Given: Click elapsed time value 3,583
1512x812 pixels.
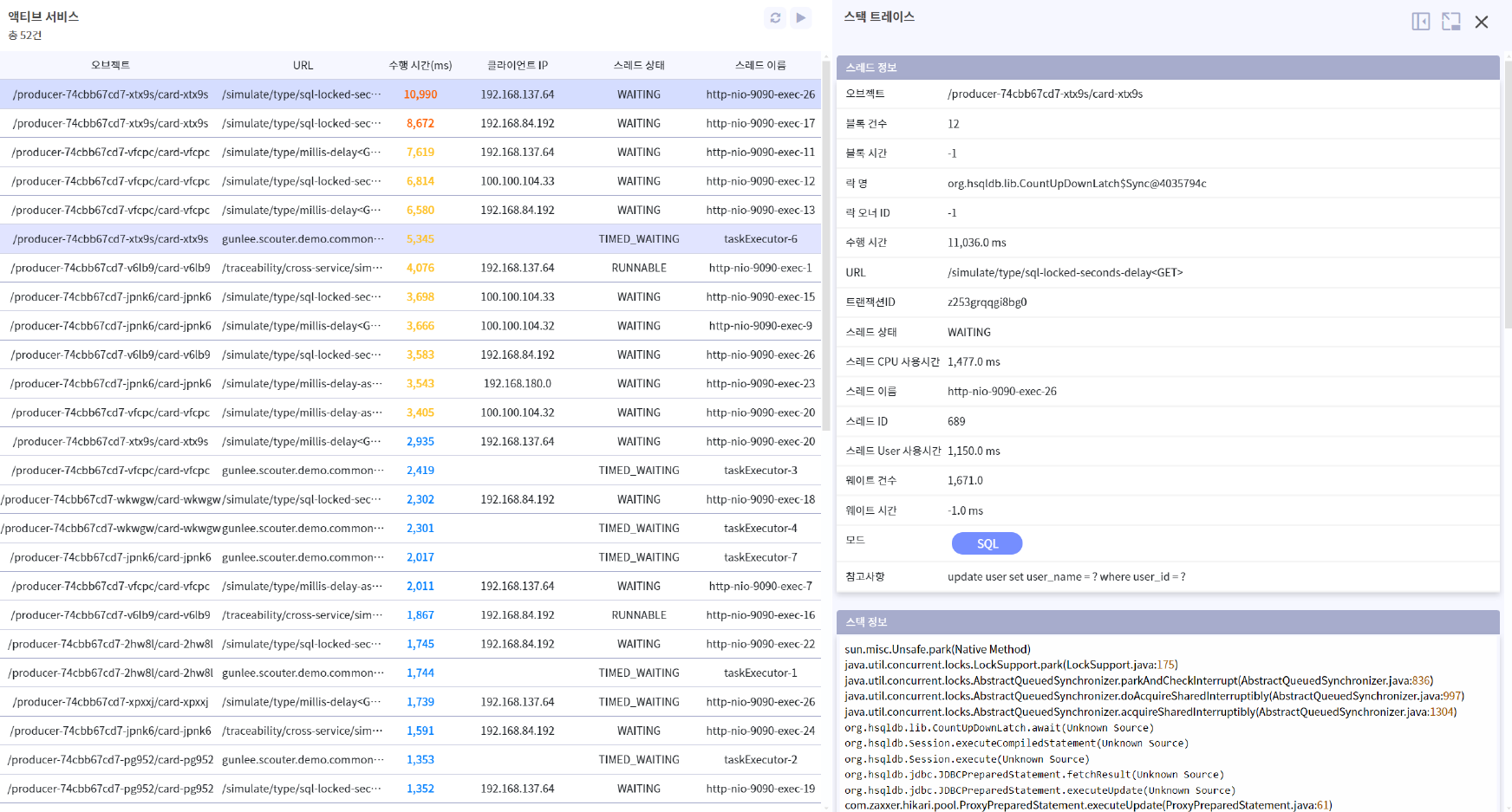Looking at the screenshot, I should [x=420, y=354].
